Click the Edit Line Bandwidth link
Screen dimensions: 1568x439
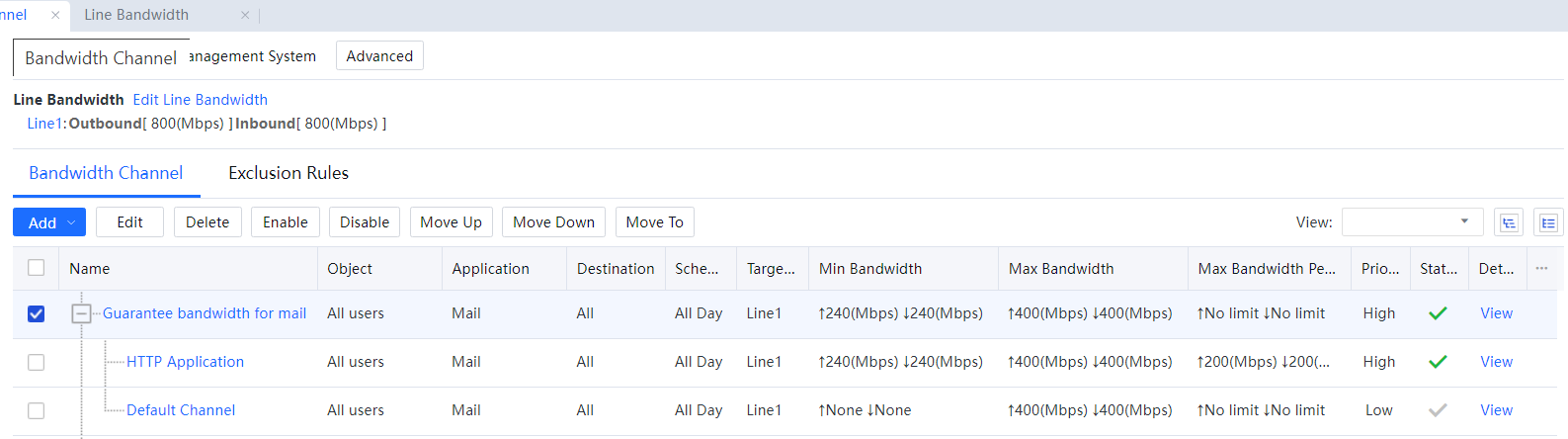click(201, 100)
